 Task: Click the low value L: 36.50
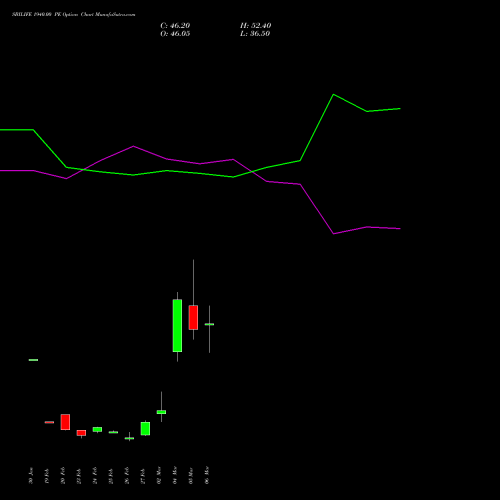pyautogui.click(x=255, y=34)
